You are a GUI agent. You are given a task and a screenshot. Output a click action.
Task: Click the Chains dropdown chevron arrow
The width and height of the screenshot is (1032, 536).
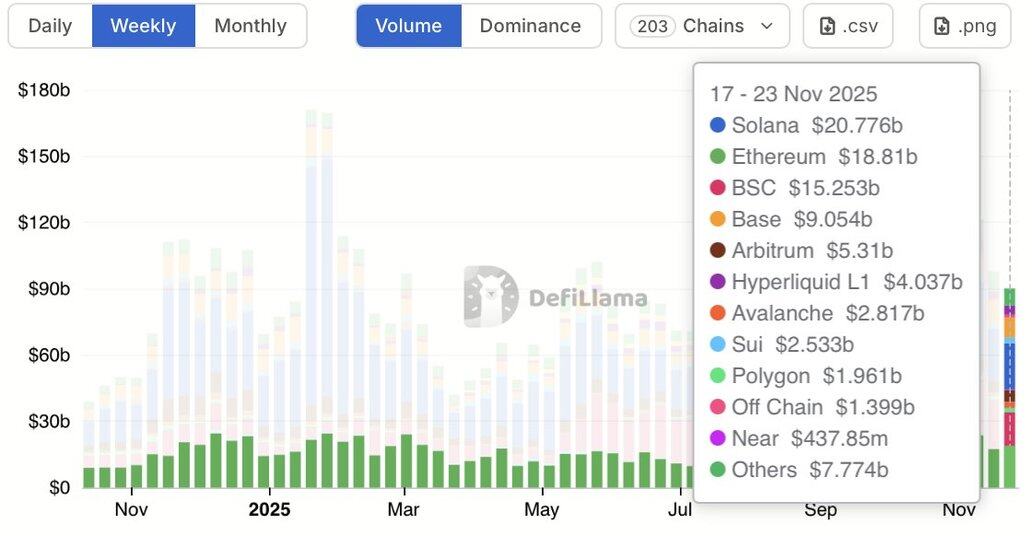click(x=767, y=26)
